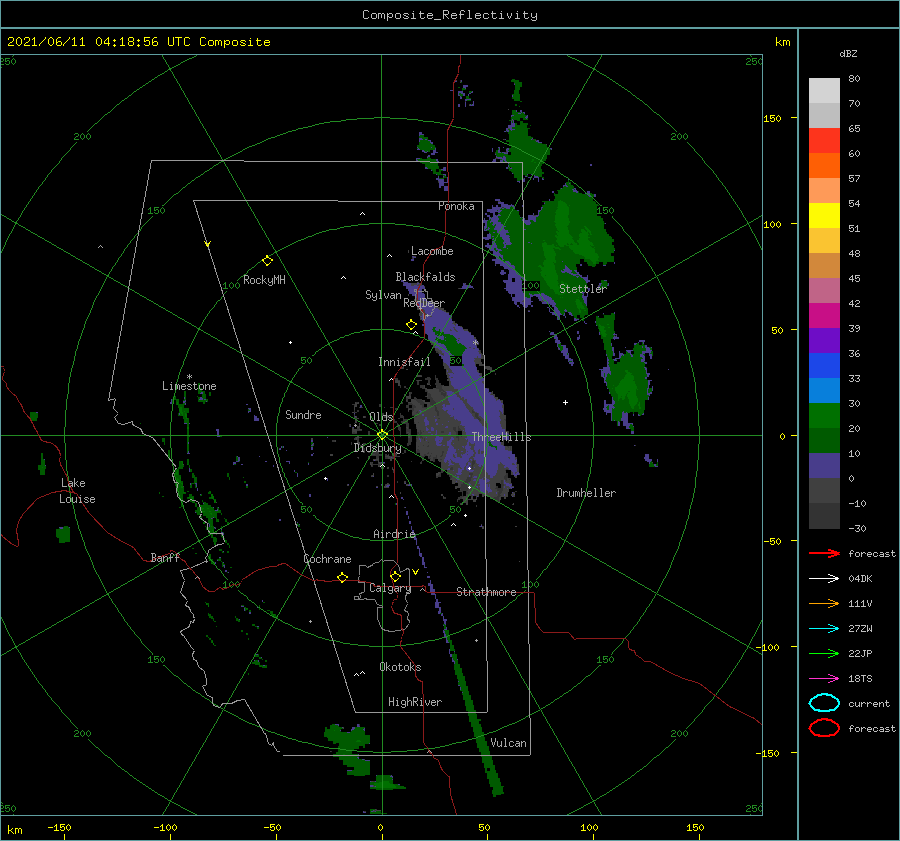This screenshot has height=841, width=900.
Task: Click the orange 60–57 dBZ color swatch
Action: [824, 165]
